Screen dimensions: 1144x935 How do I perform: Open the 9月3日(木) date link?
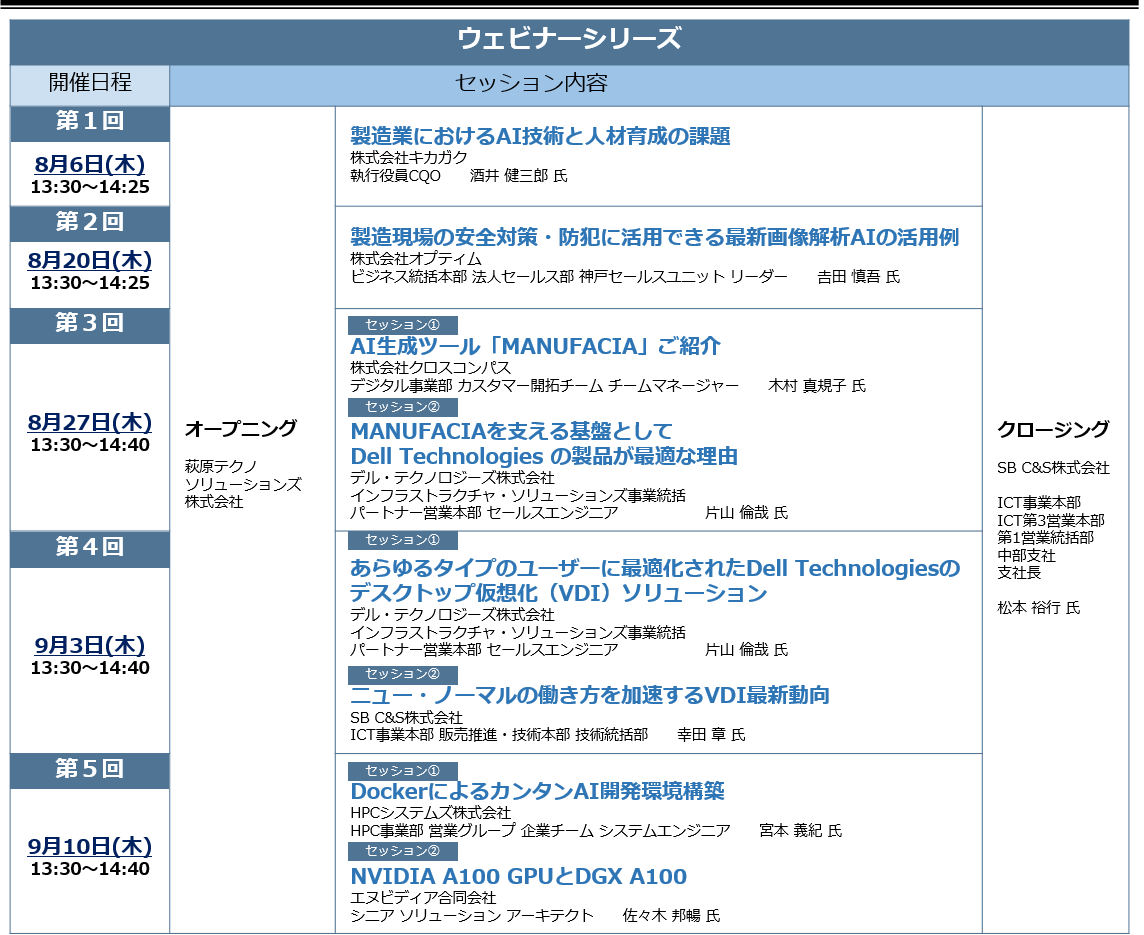coord(90,645)
